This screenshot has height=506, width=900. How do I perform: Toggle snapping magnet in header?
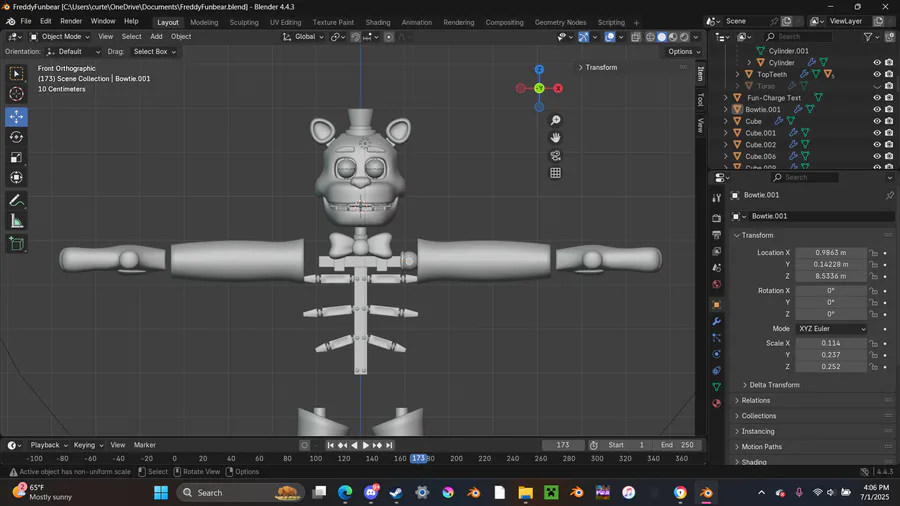(355, 37)
